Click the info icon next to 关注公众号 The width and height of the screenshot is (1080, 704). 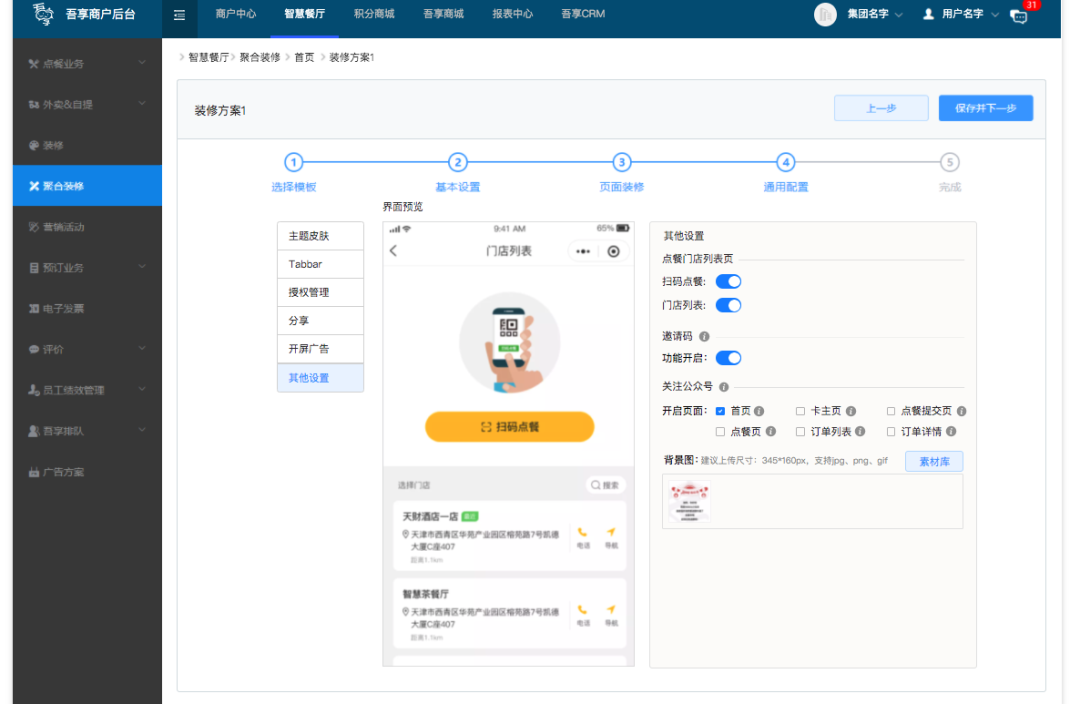coord(723,386)
